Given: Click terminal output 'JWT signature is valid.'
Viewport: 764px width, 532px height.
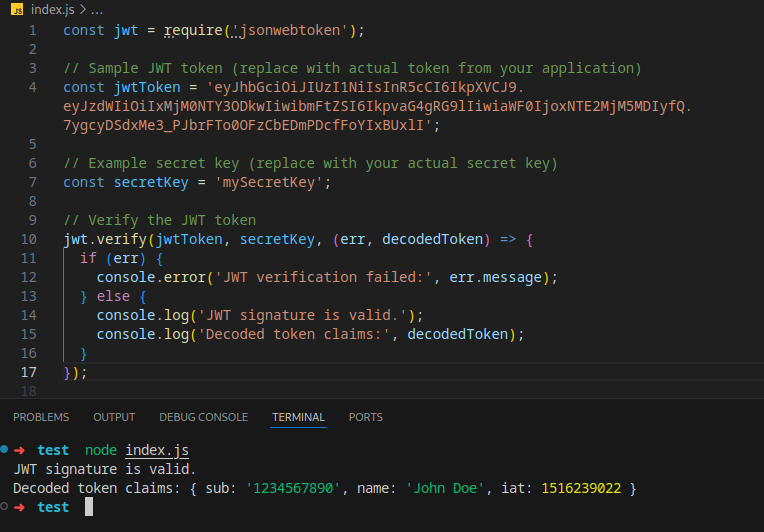Looking at the screenshot, I should pyautogui.click(x=104, y=469).
